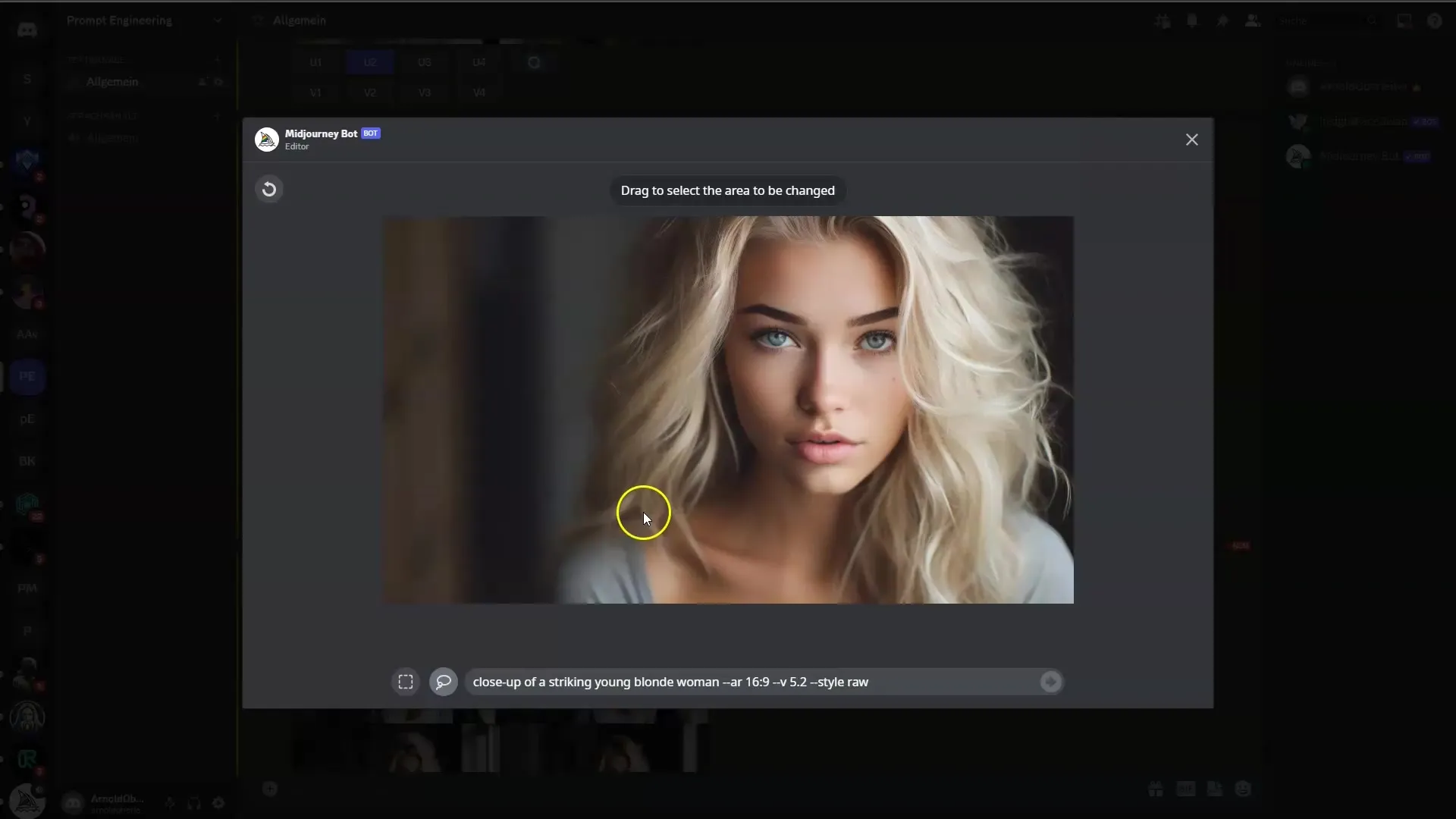Submit the edited prompt with arrow button
The image size is (1456, 819).
click(x=1050, y=682)
